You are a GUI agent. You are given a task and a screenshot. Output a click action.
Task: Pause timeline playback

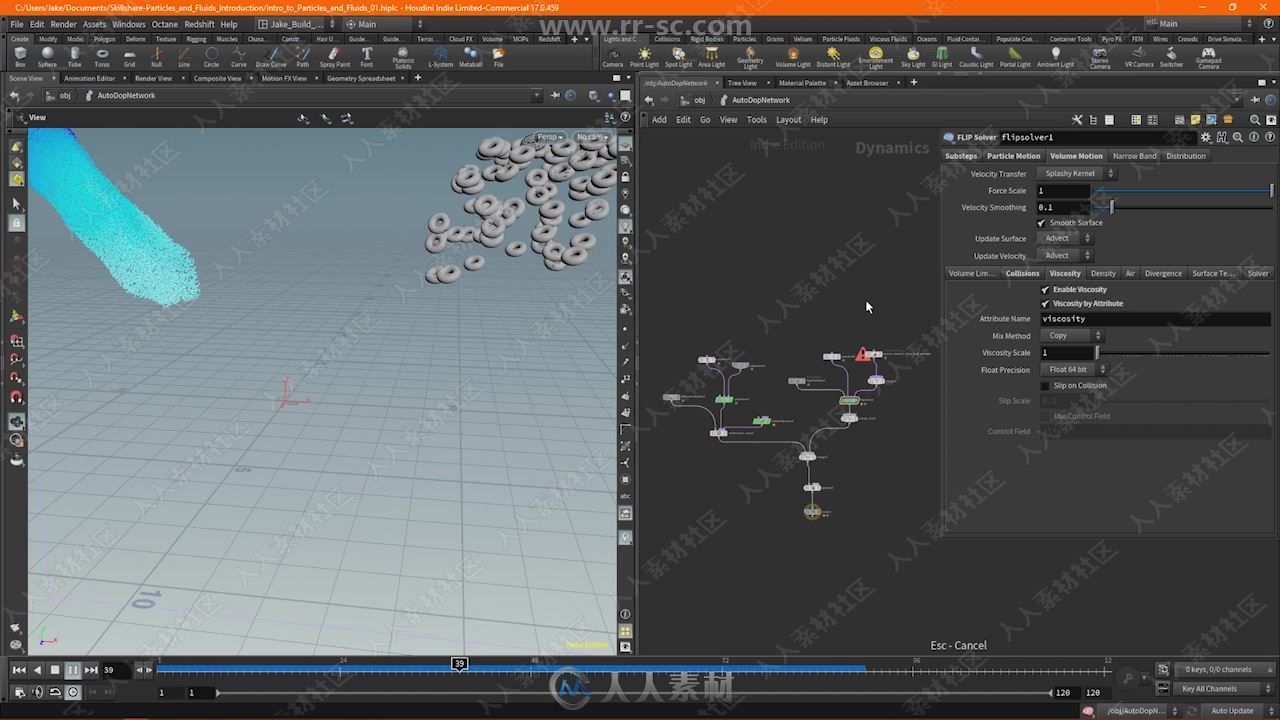point(73,670)
